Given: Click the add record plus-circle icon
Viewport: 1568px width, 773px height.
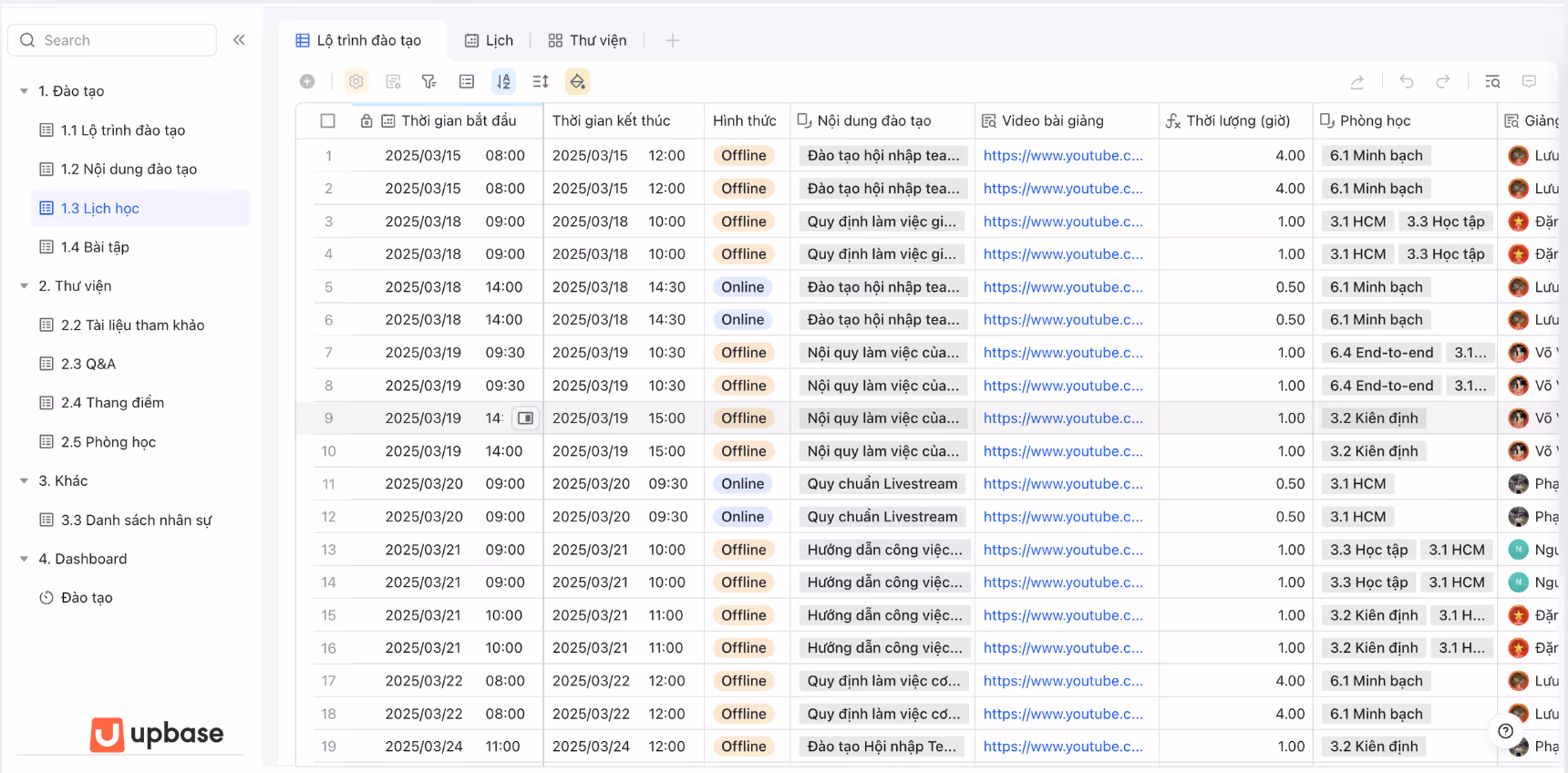Looking at the screenshot, I should (x=307, y=82).
